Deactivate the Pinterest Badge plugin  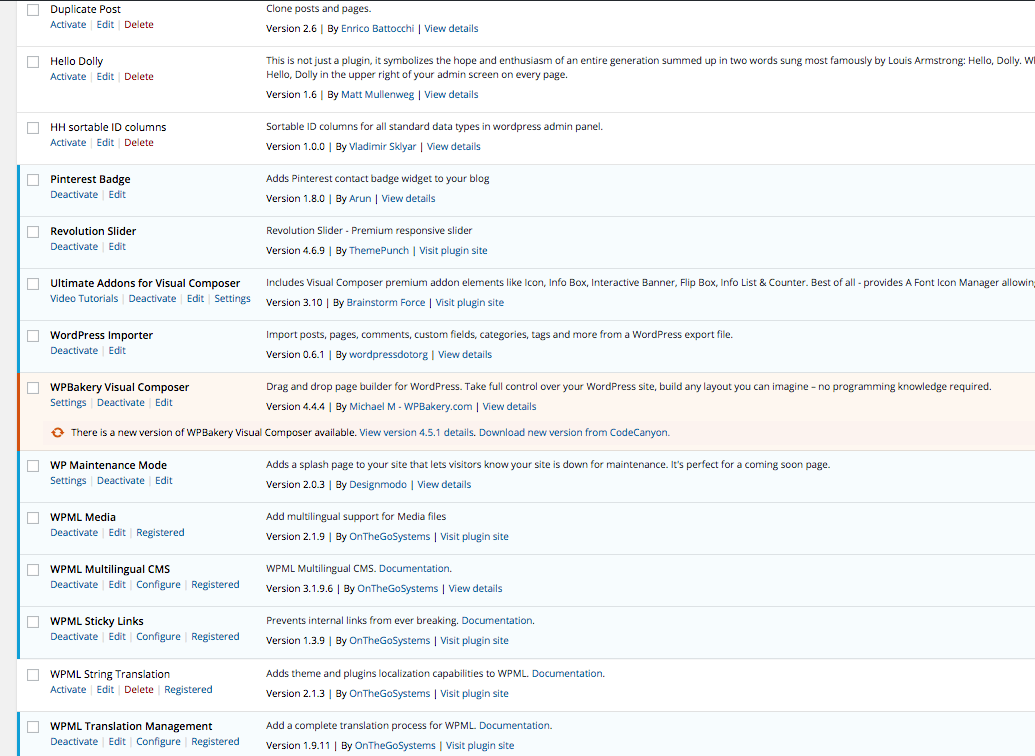click(x=74, y=195)
